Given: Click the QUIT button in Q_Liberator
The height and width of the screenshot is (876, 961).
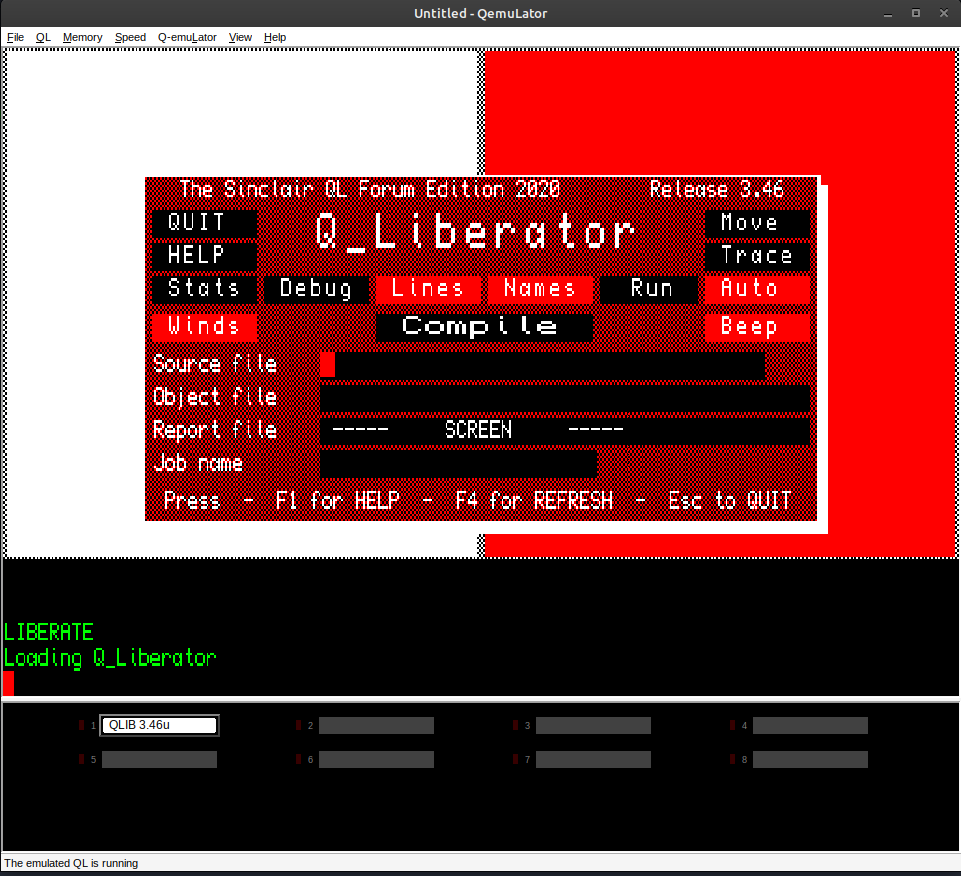Looking at the screenshot, I should (x=204, y=223).
